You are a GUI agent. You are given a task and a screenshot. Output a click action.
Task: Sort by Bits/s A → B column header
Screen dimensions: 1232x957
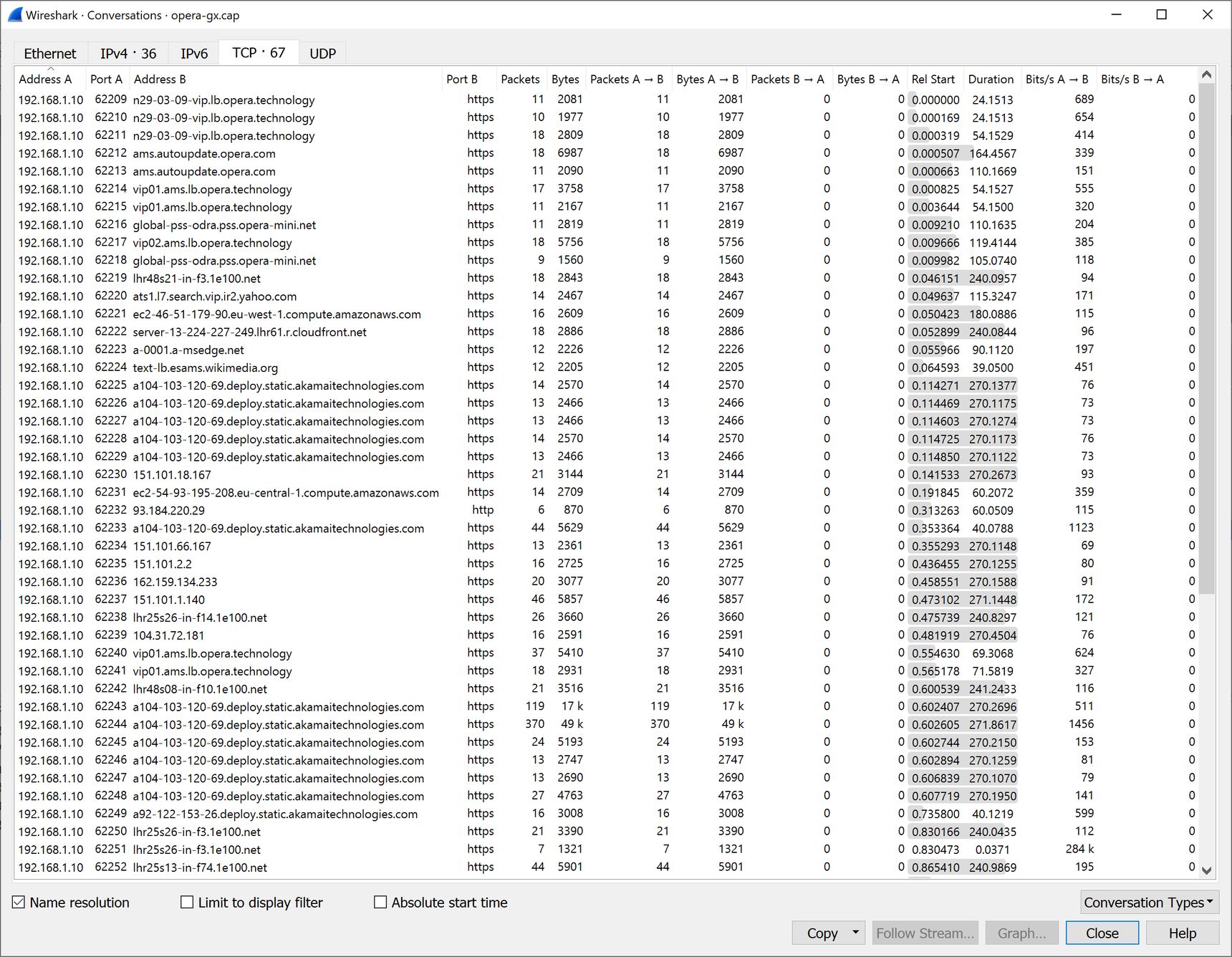(1058, 80)
